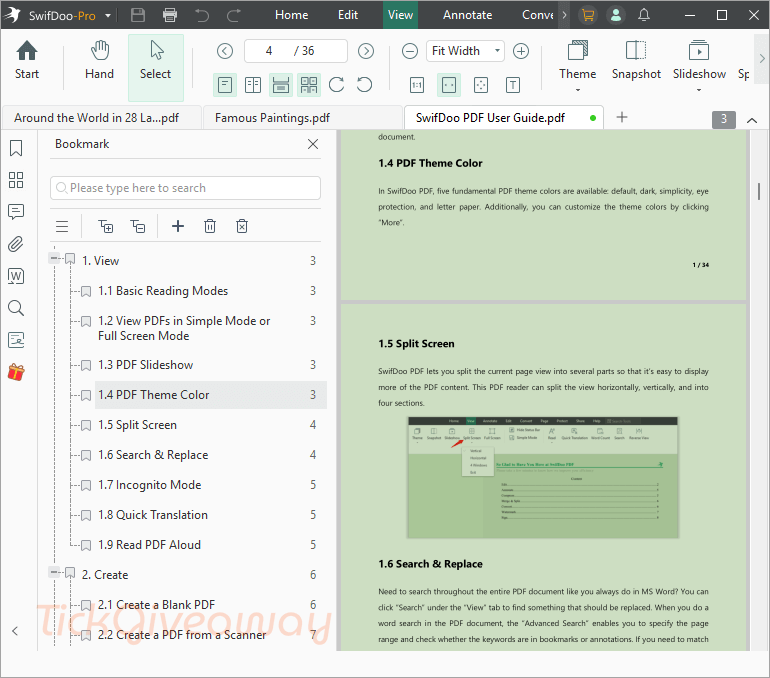Add a new bookmark with plus icon
Screen dimensions: 770x678
click(x=178, y=226)
